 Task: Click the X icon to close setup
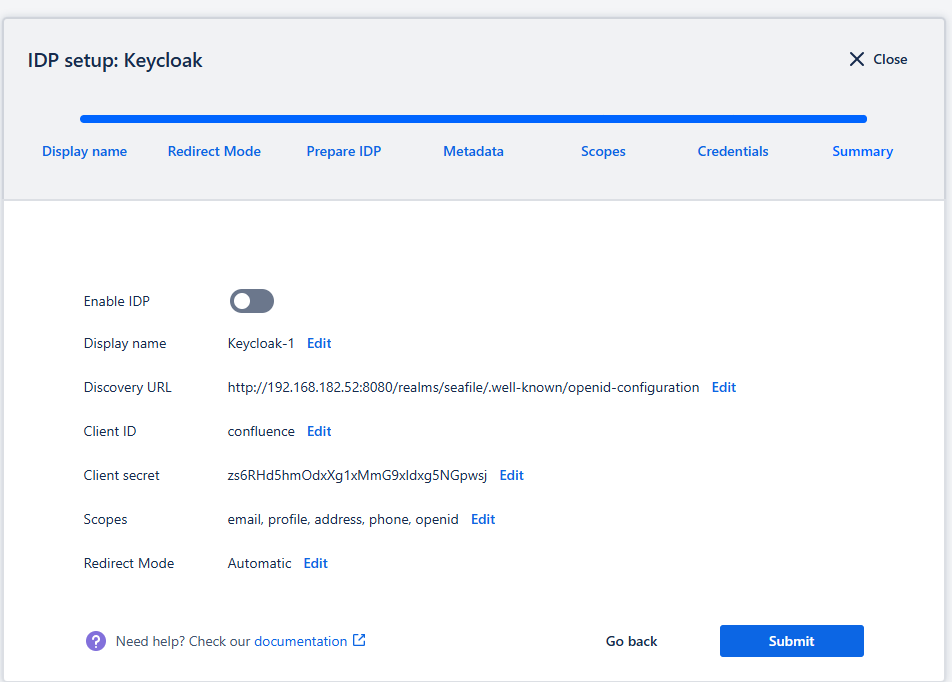click(856, 59)
